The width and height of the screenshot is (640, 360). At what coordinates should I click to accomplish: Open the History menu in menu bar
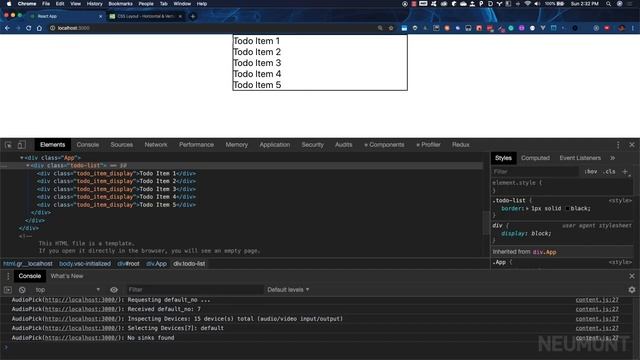(95, 4)
